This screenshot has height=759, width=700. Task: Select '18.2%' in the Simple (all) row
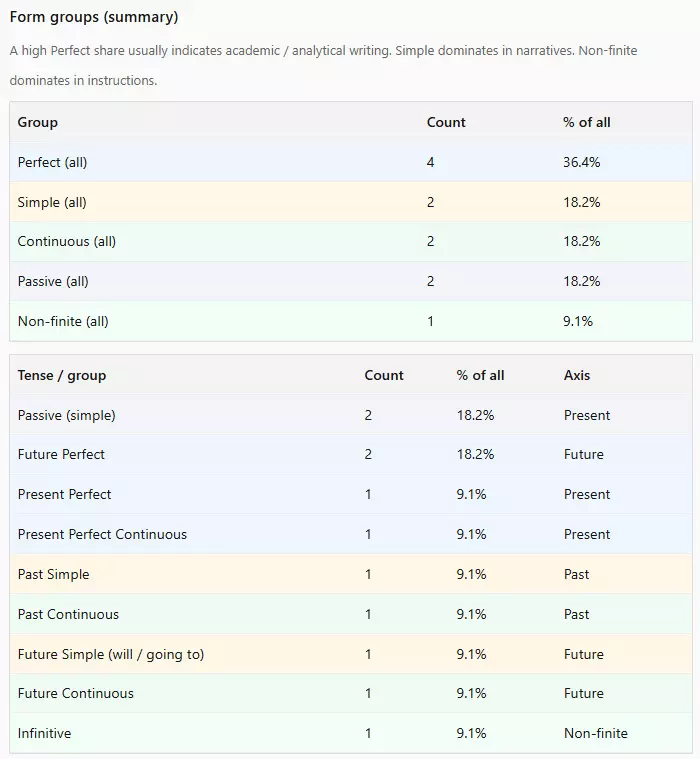pos(581,202)
